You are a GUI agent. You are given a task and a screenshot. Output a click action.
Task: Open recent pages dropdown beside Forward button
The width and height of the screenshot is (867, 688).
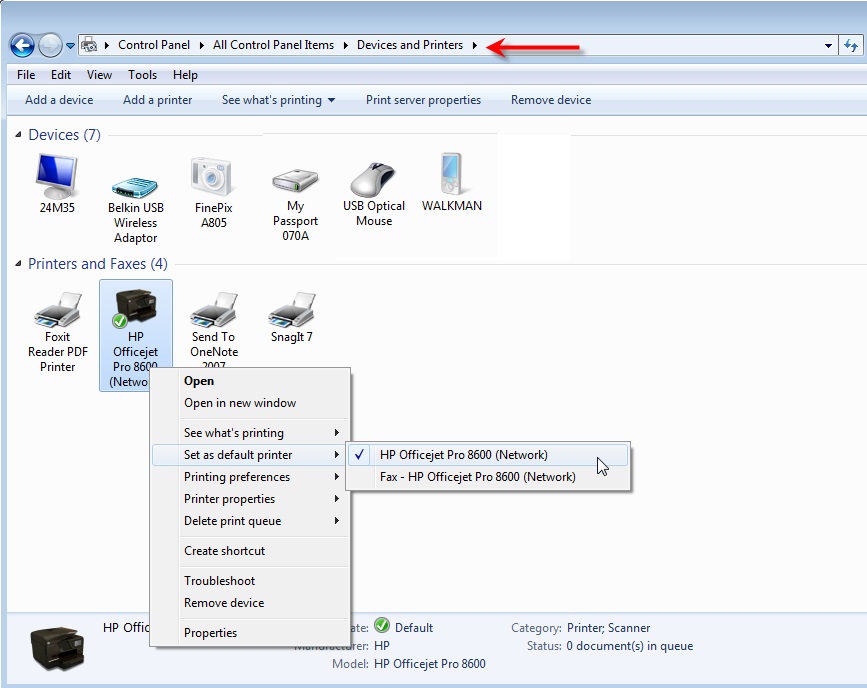point(70,46)
